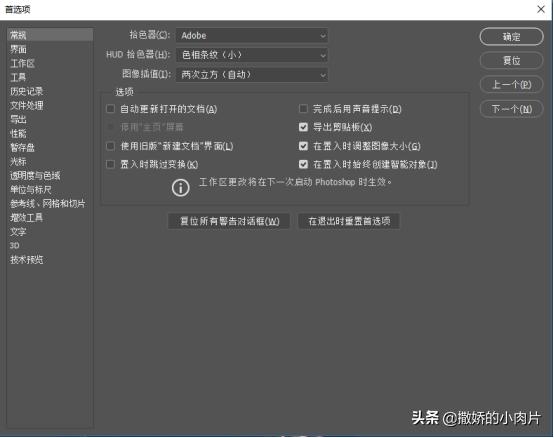Click 在退出时重置首选项 button

tap(349, 221)
